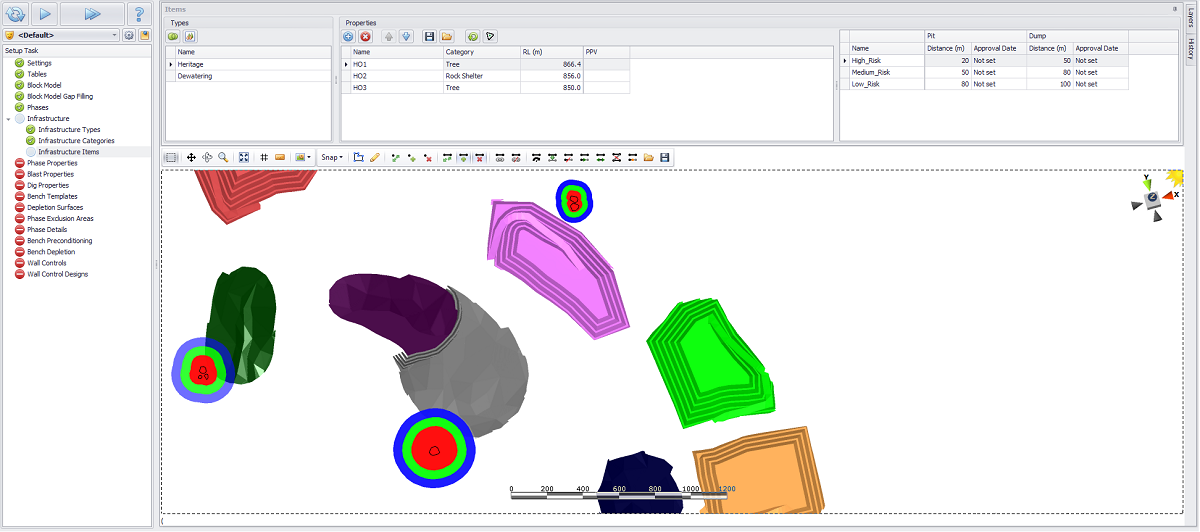This screenshot has height=532, width=1200.
Task: Click the blue add item button in Properties
Action: (348, 36)
